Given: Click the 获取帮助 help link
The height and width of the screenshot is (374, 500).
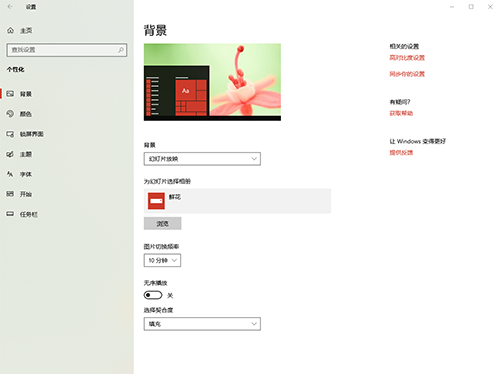Looking at the screenshot, I should (x=401, y=113).
